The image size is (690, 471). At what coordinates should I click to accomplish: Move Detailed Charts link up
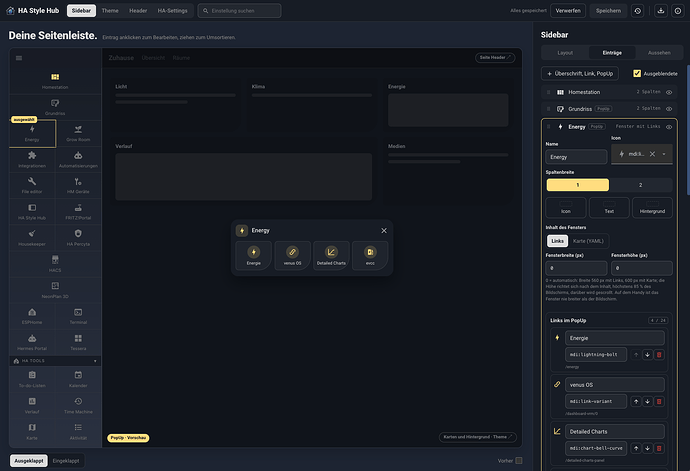point(636,448)
